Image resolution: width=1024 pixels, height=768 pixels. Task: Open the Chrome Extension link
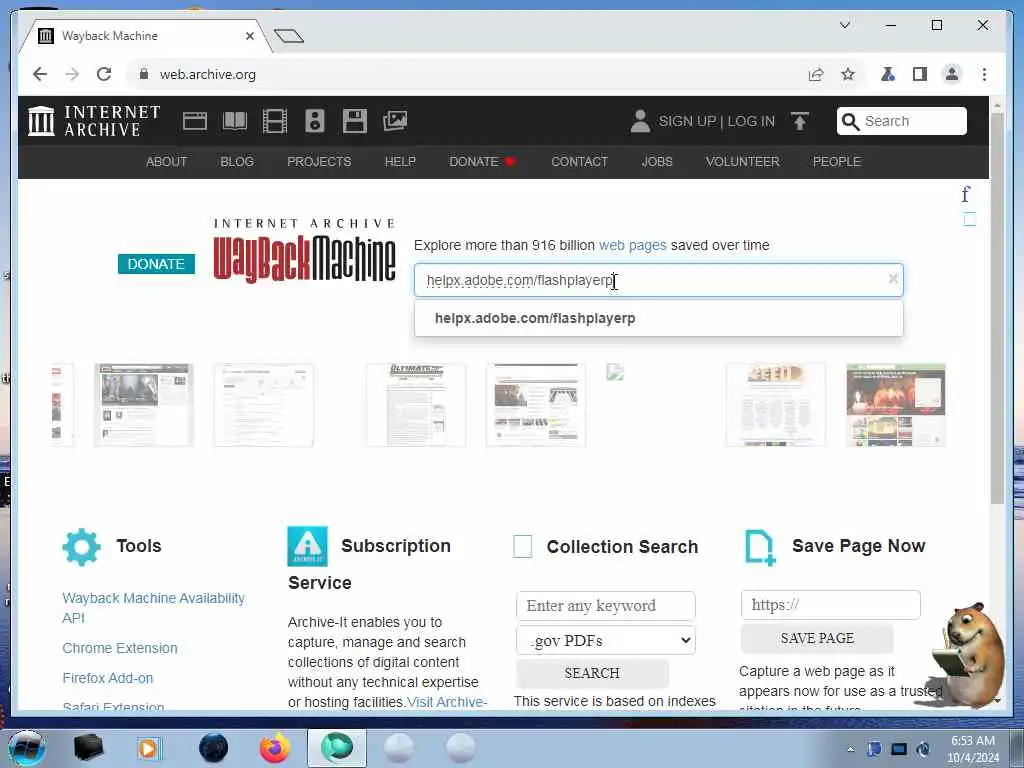coord(120,648)
